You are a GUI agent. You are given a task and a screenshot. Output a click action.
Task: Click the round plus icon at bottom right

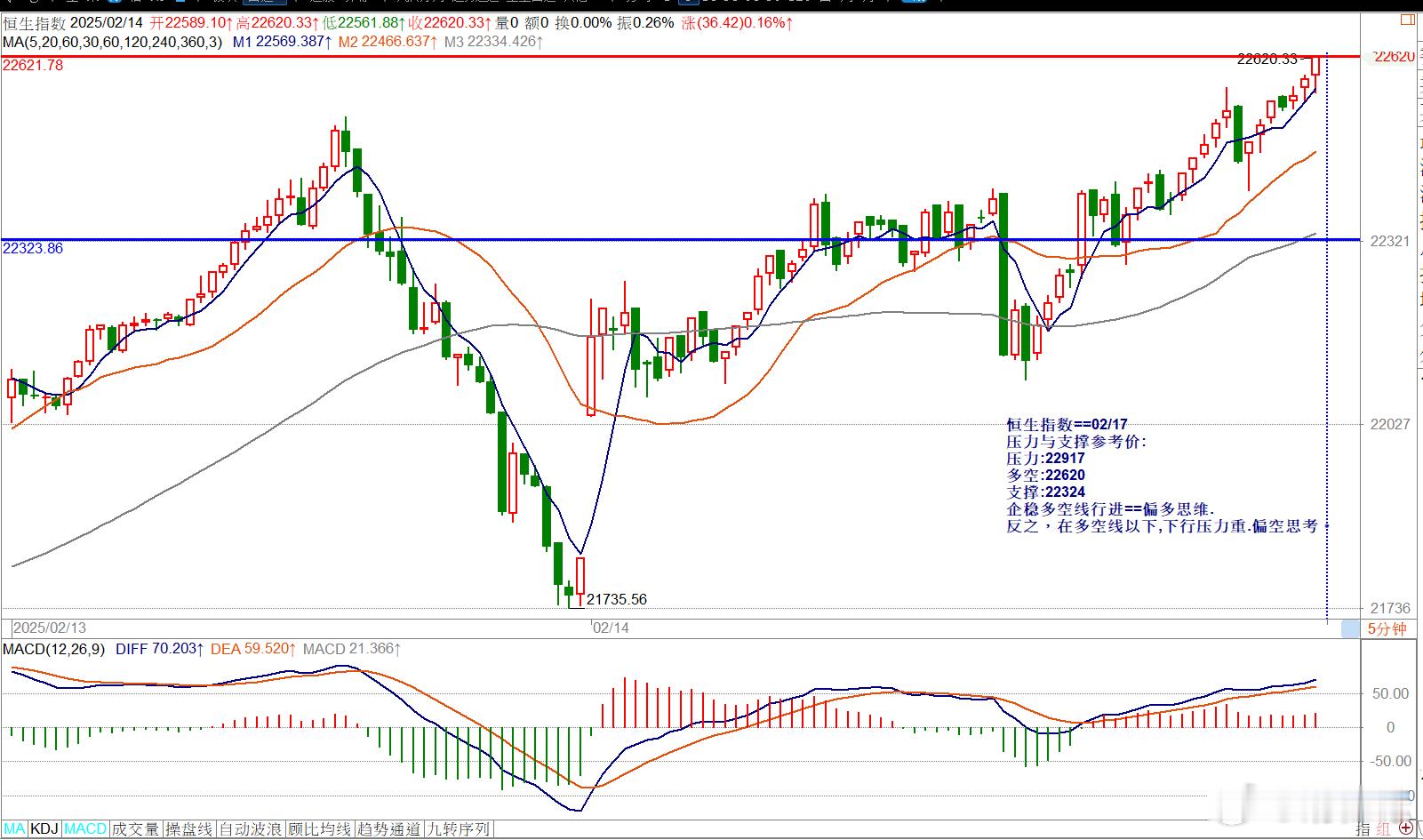[x=1406, y=828]
